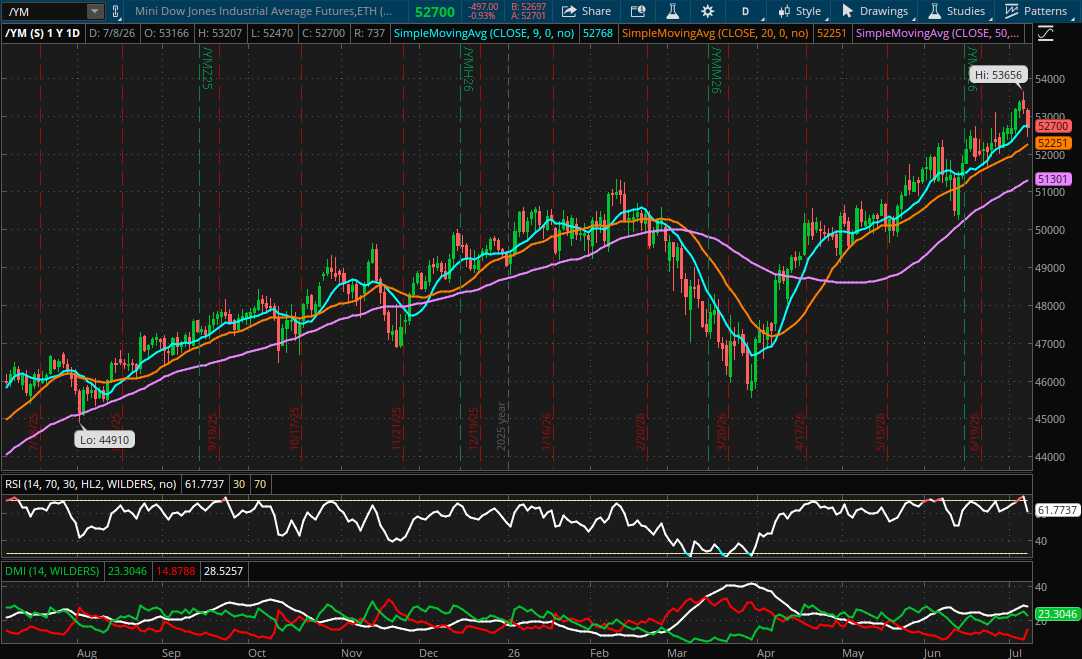The image size is (1082, 659).
Task: Expand the /YM symbol dropdown arrow
Action: (x=95, y=11)
